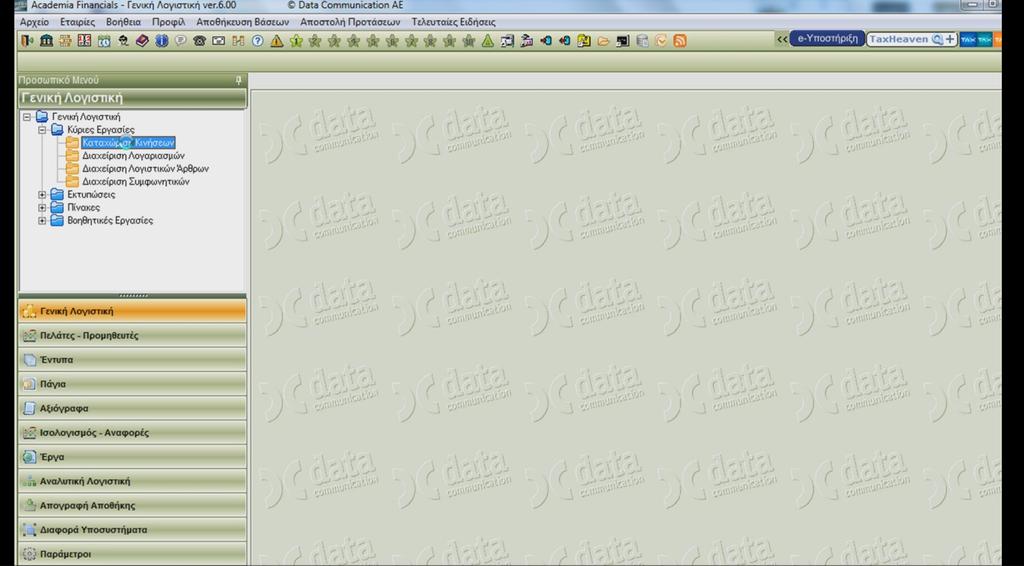The image size is (1024, 566).
Task: Open the Έντυπα module
Action: (133, 360)
